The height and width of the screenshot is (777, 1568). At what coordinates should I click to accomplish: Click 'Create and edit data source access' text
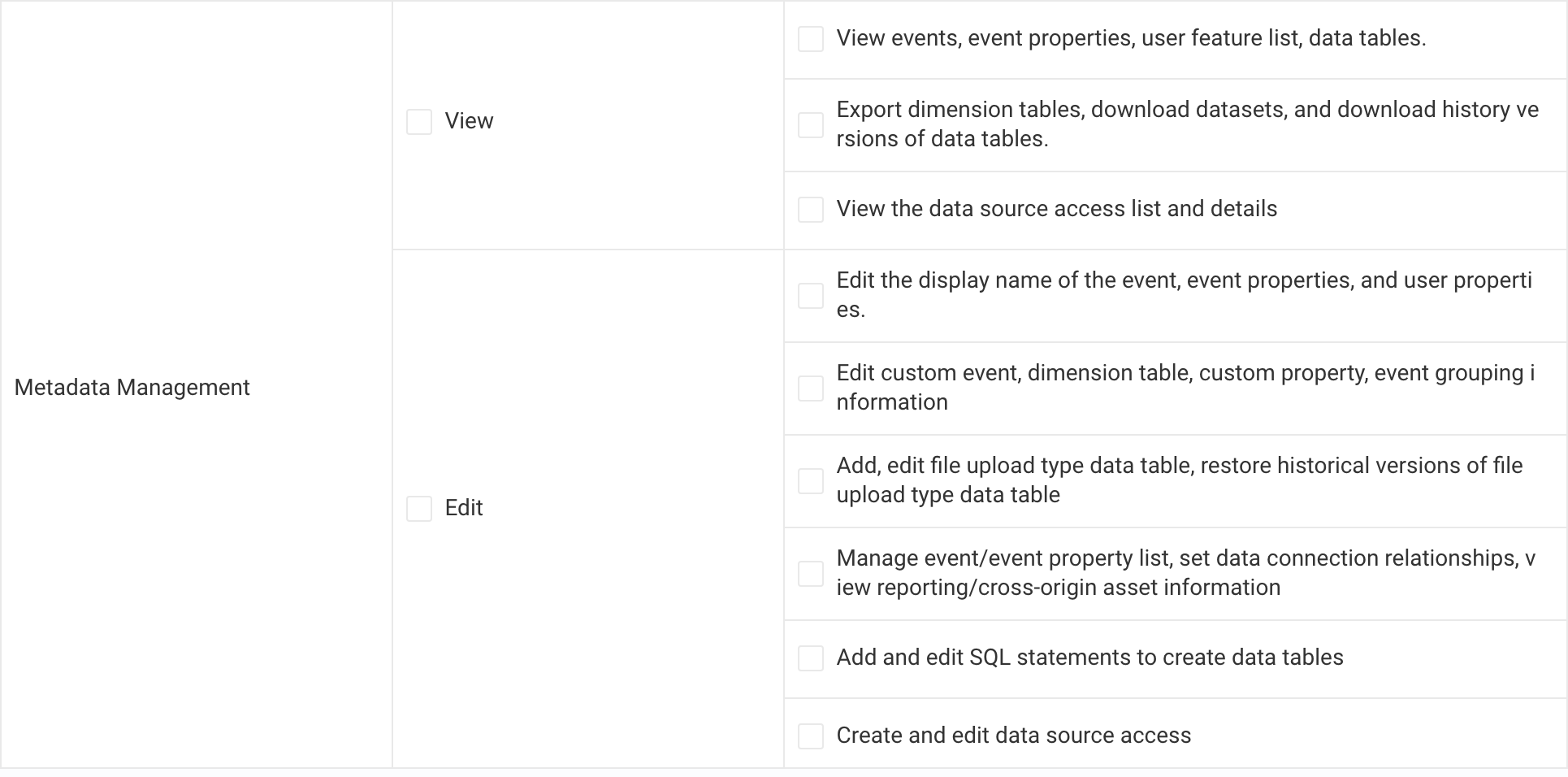coord(1013,736)
